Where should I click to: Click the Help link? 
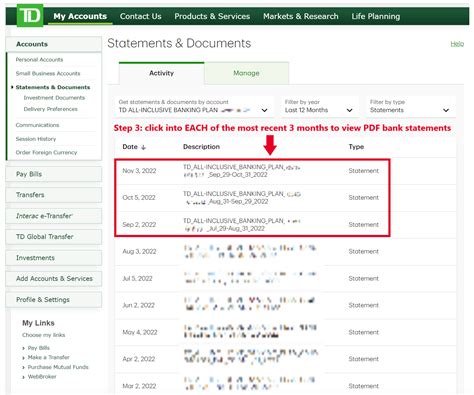coord(457,44)
